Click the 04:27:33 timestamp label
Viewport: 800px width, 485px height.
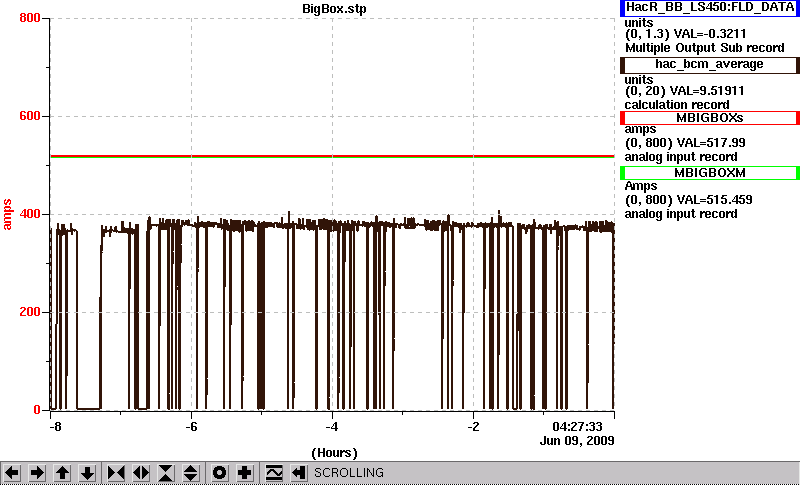pos(578,426)
